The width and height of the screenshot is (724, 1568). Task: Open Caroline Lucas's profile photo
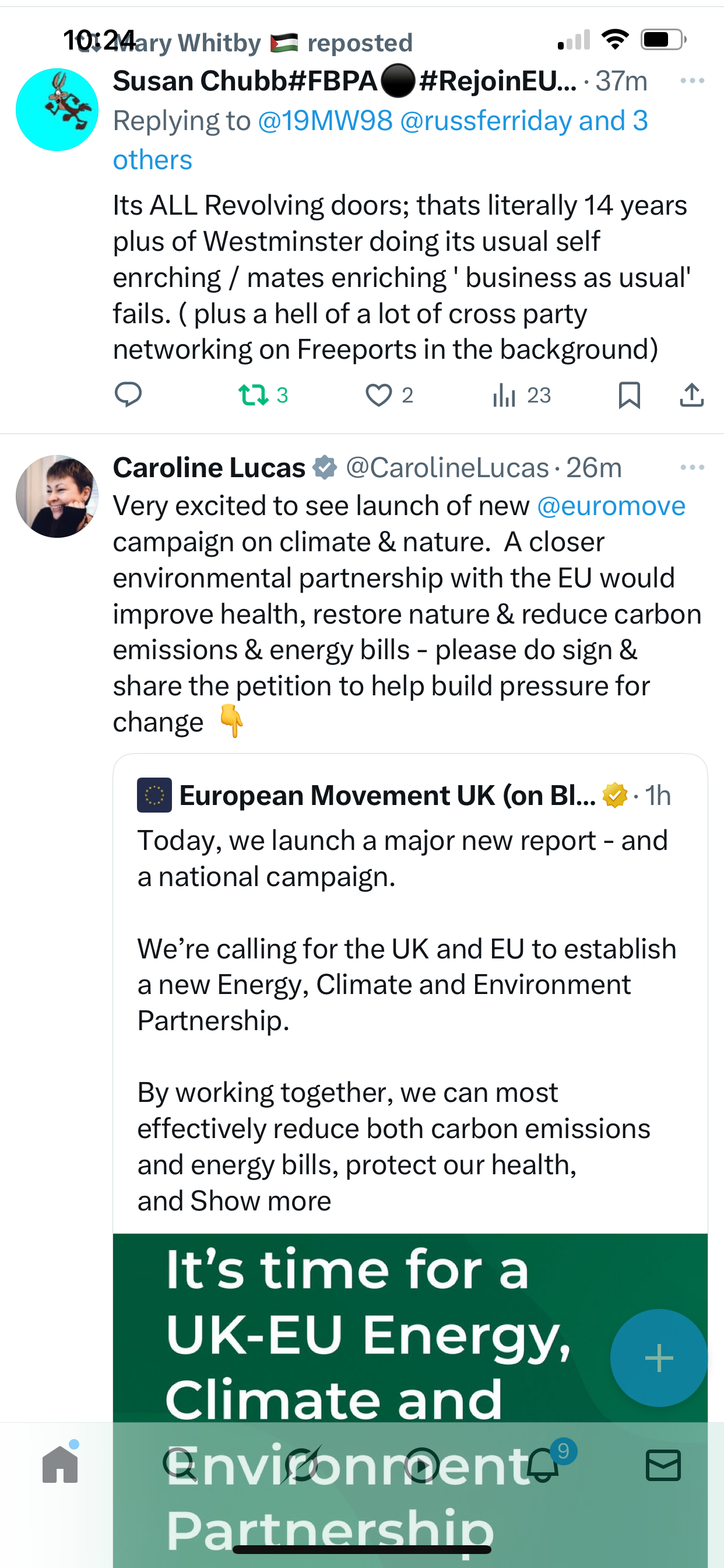[57, 496]
